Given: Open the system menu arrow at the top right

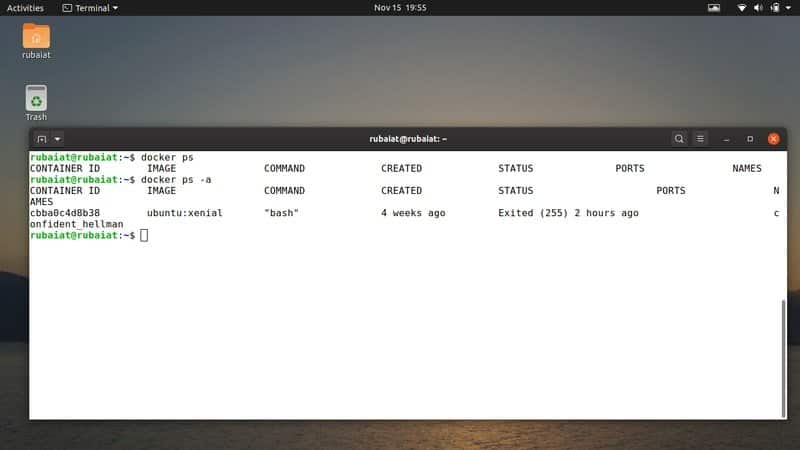Looking at the screenshot, I should coord(787,7).
